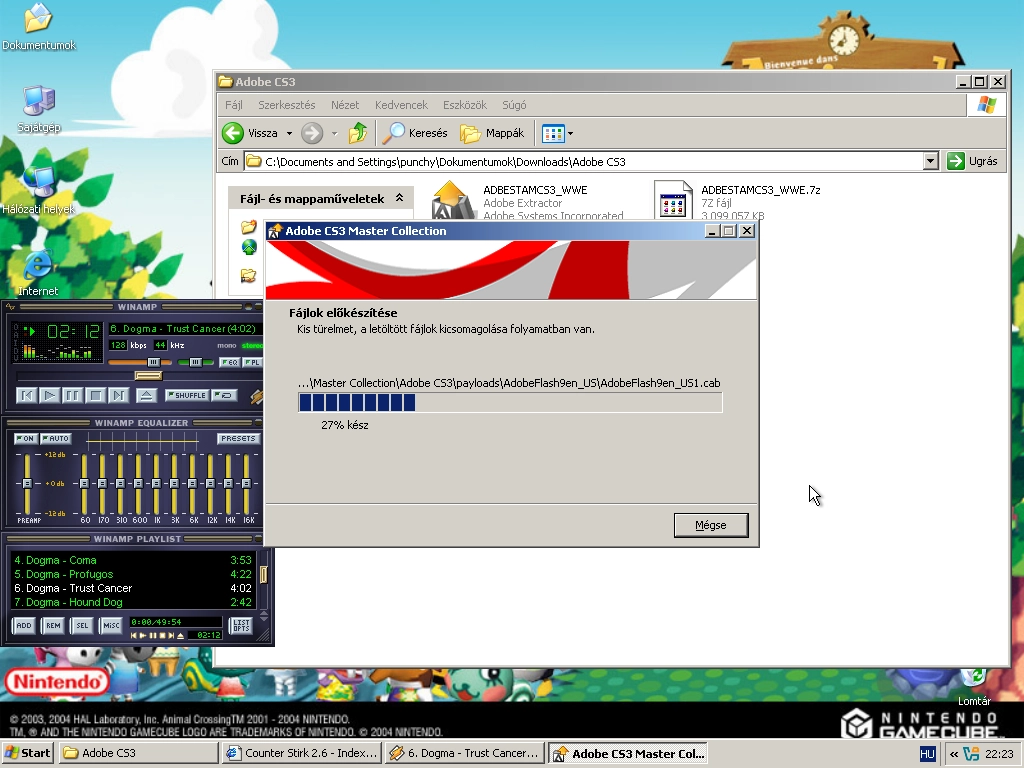Toggle Winamp PL playlist window button

click(x=253, y=362)
